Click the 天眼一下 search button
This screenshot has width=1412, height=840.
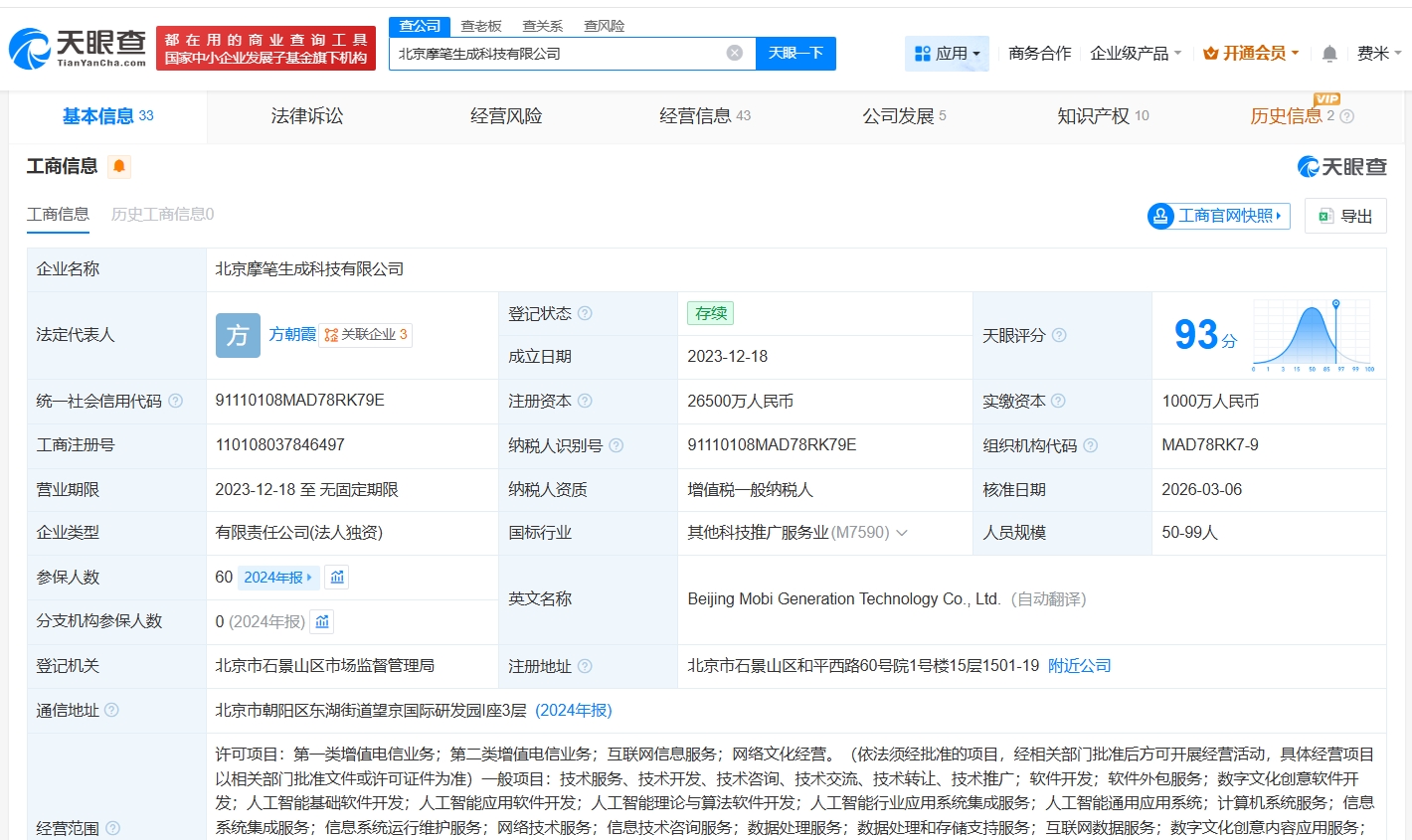click(795, 54)
